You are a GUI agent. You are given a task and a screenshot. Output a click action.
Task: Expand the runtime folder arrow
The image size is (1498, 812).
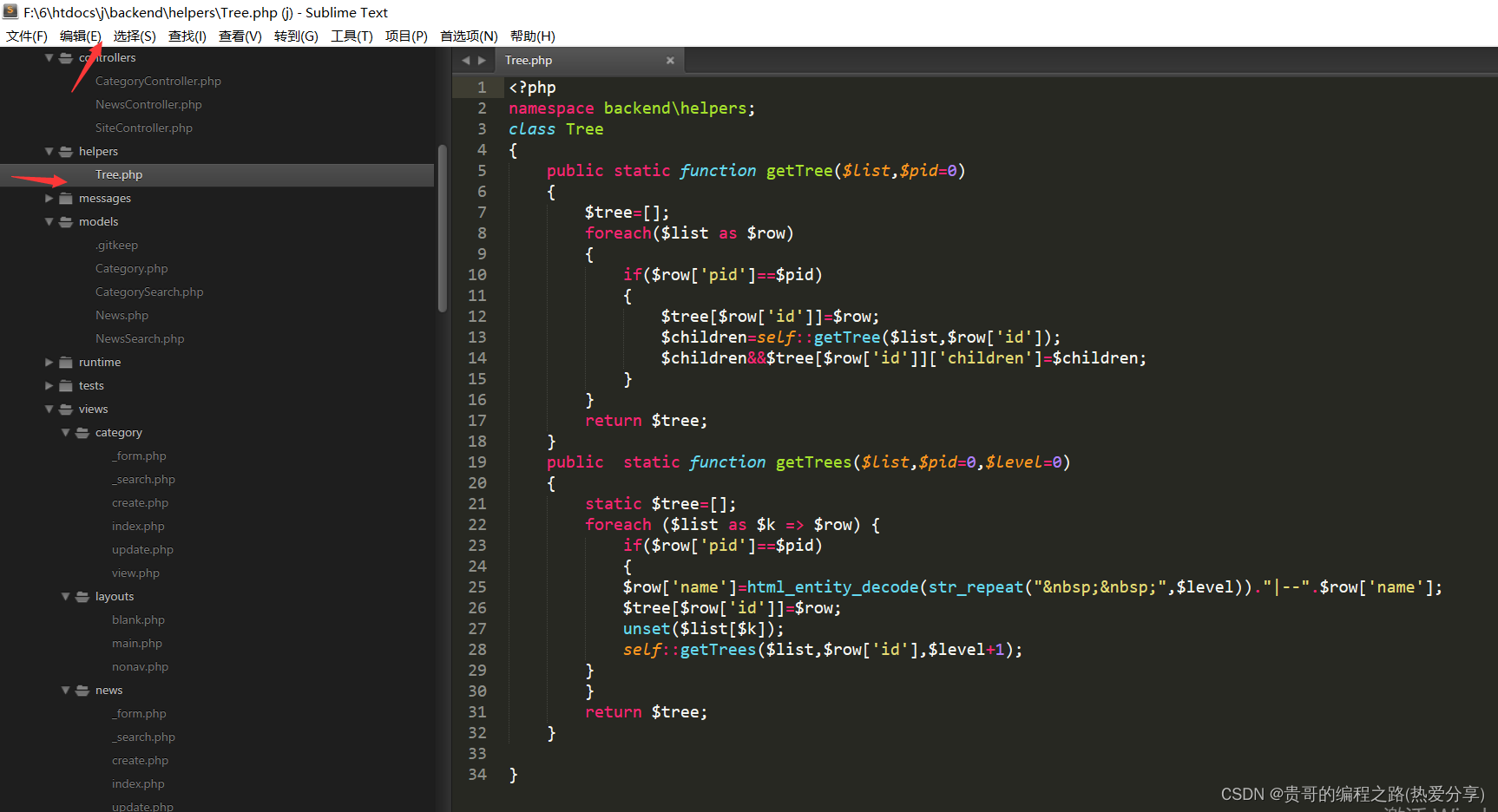coord(49,363)
